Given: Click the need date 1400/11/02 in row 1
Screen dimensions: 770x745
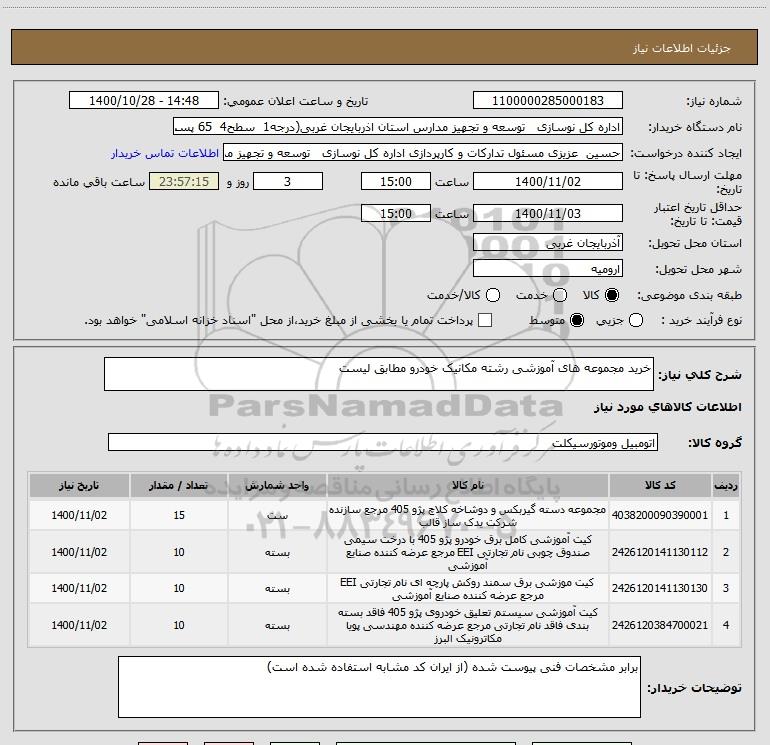Looking at the screenshot, I should 79,515.
